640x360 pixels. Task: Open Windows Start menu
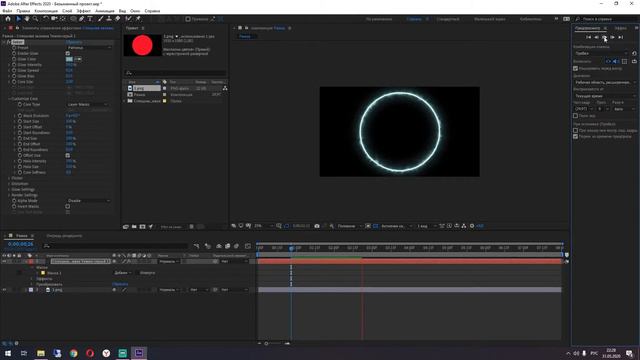click(x=7, y=353)
